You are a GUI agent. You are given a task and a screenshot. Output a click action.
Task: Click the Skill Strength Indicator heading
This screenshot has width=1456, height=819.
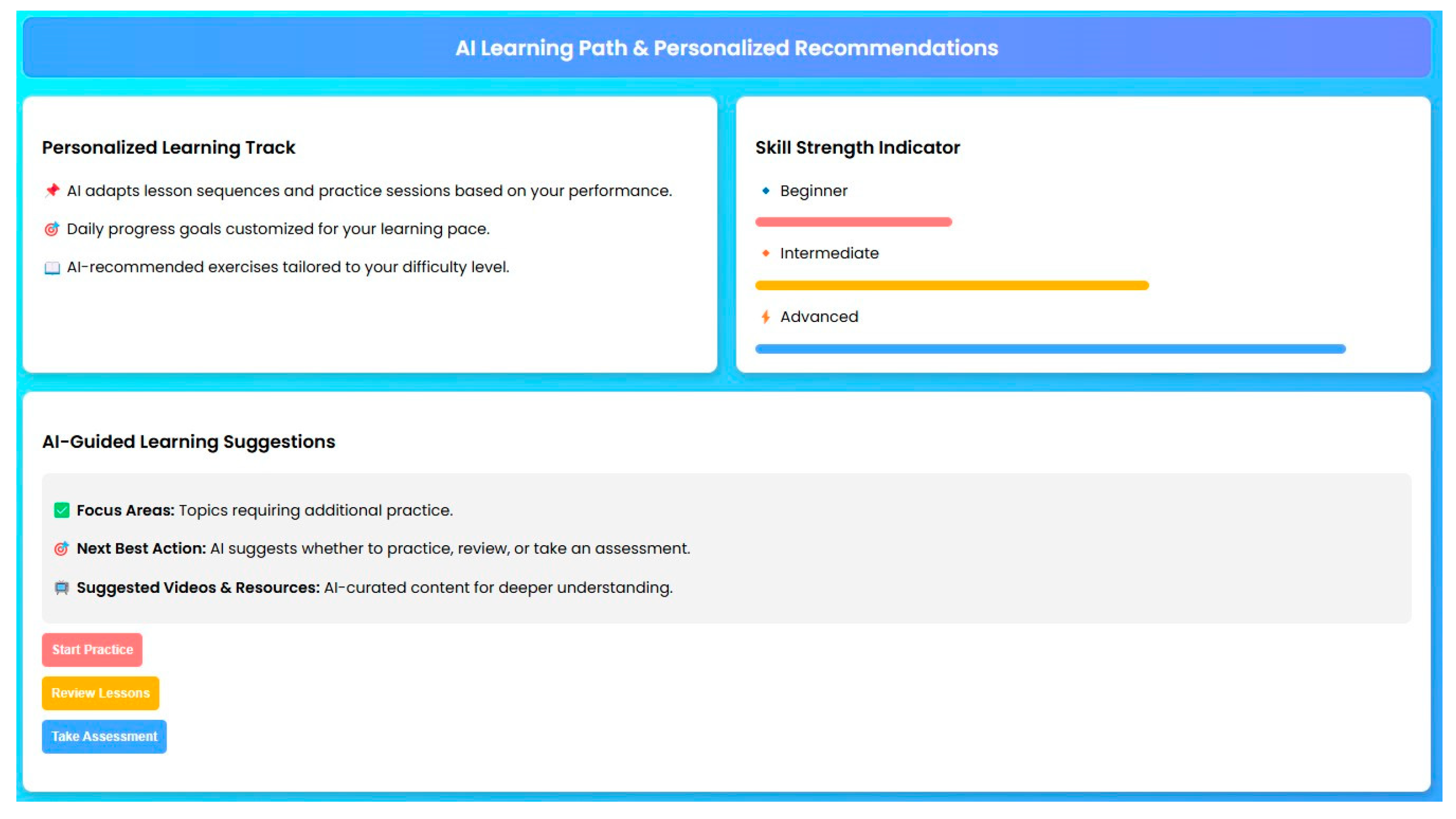(858, 147)
